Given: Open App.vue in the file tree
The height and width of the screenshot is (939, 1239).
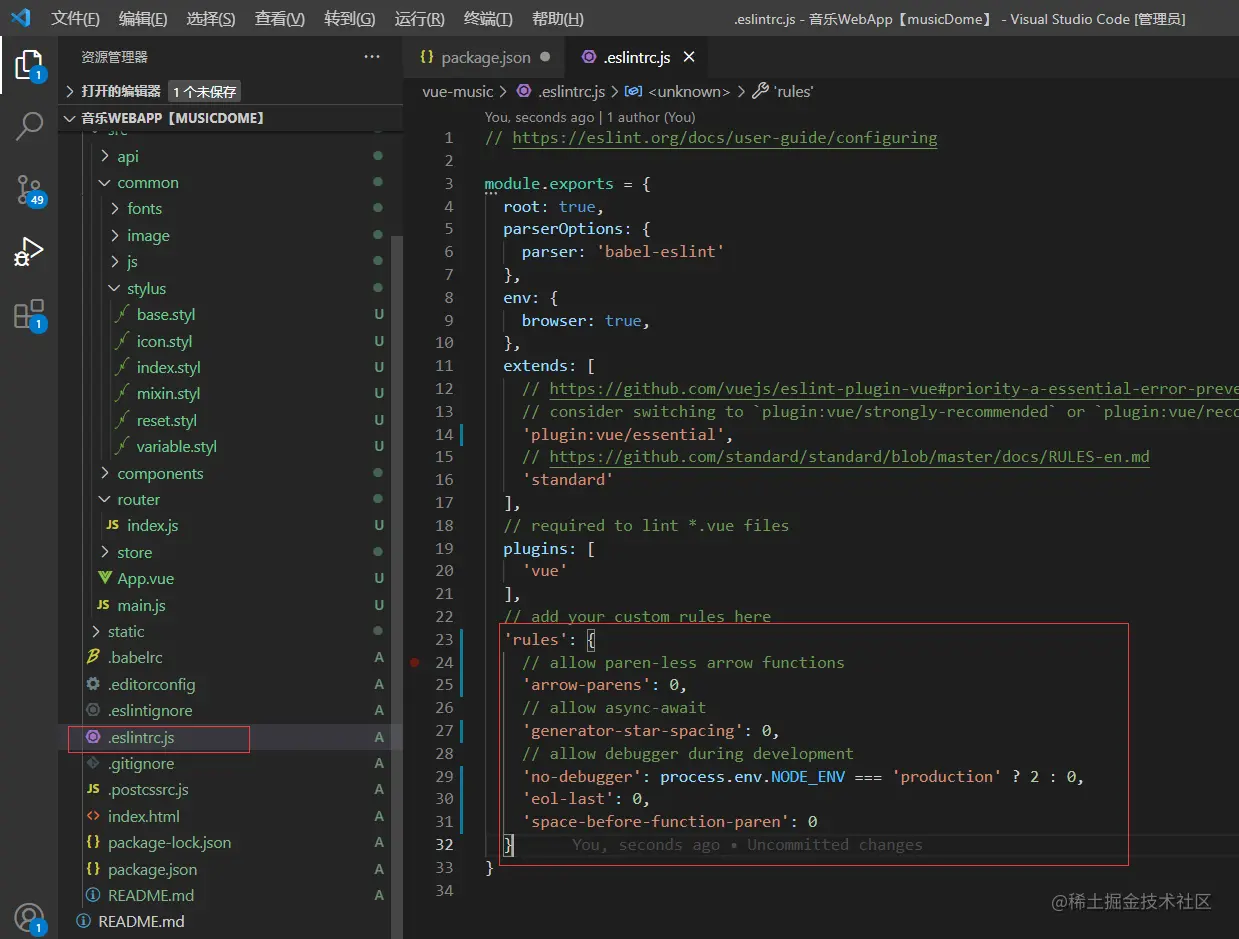Looking at the screenshot, I should [145, 578].
